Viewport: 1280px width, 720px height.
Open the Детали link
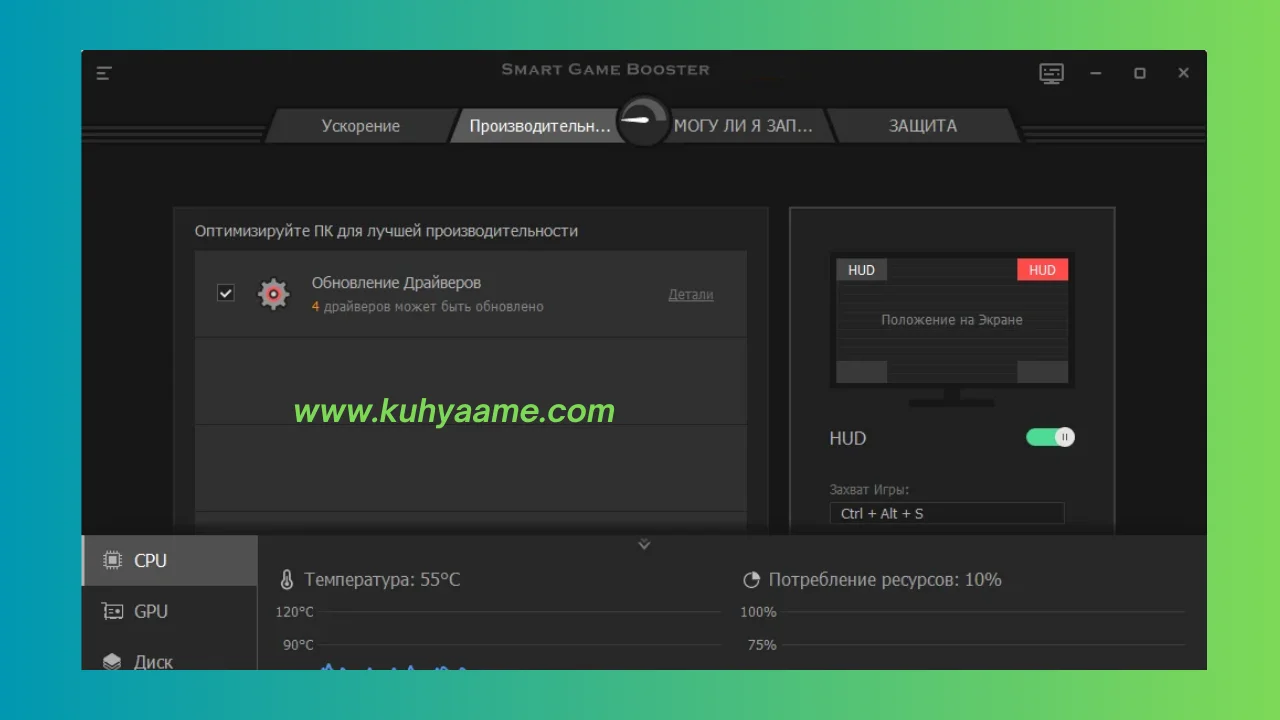tap(691, 294)
